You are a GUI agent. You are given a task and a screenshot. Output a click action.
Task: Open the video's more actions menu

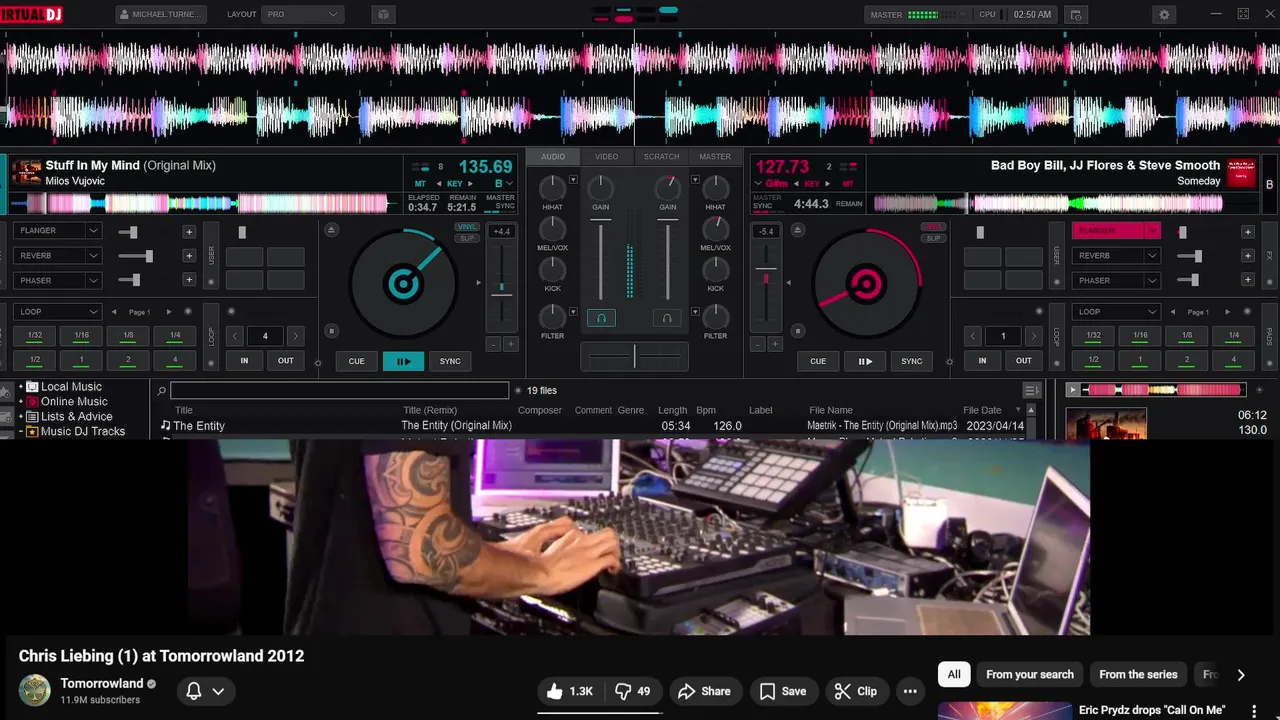tap(909, 691)
